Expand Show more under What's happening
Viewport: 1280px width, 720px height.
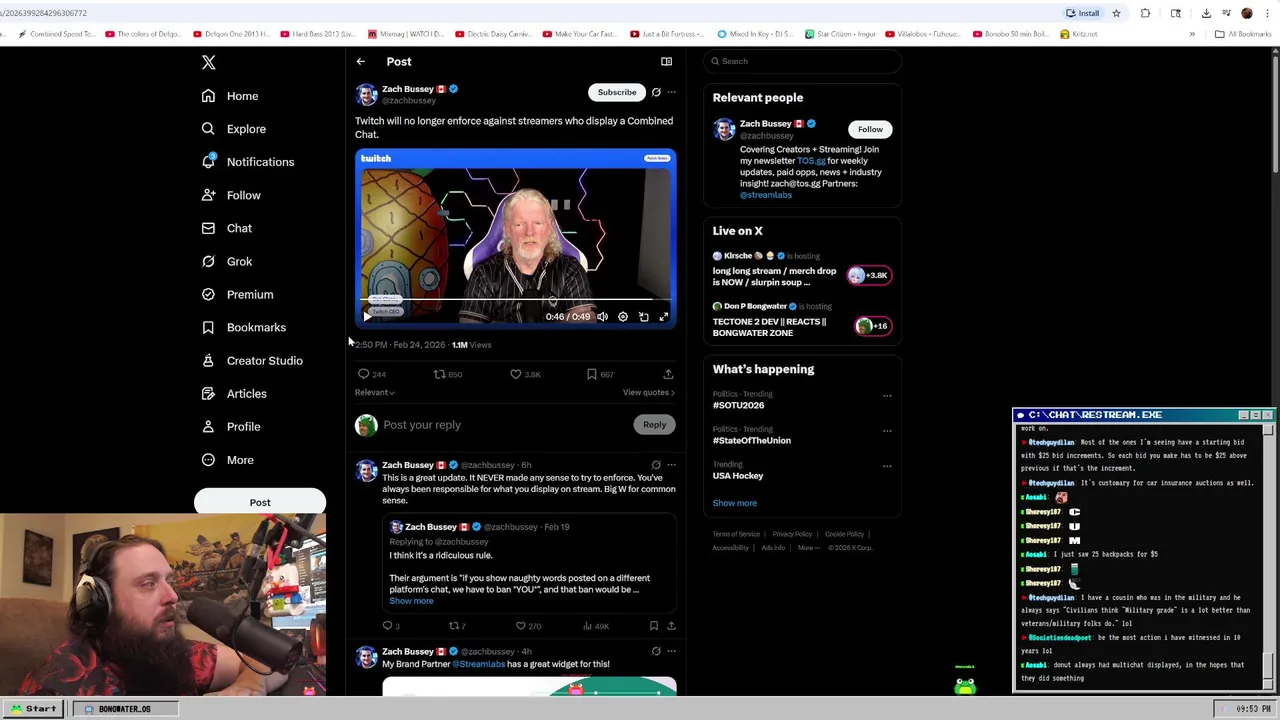[x=735, y=503]
